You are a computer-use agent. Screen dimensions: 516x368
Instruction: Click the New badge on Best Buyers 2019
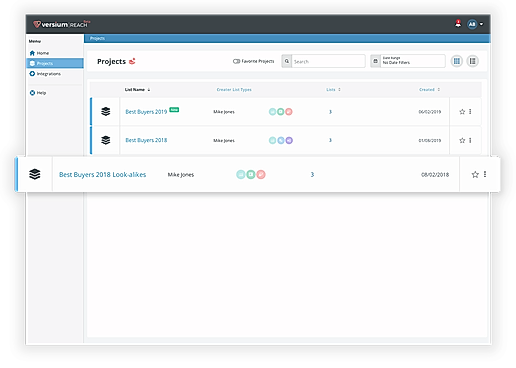[x=174, y=109]
